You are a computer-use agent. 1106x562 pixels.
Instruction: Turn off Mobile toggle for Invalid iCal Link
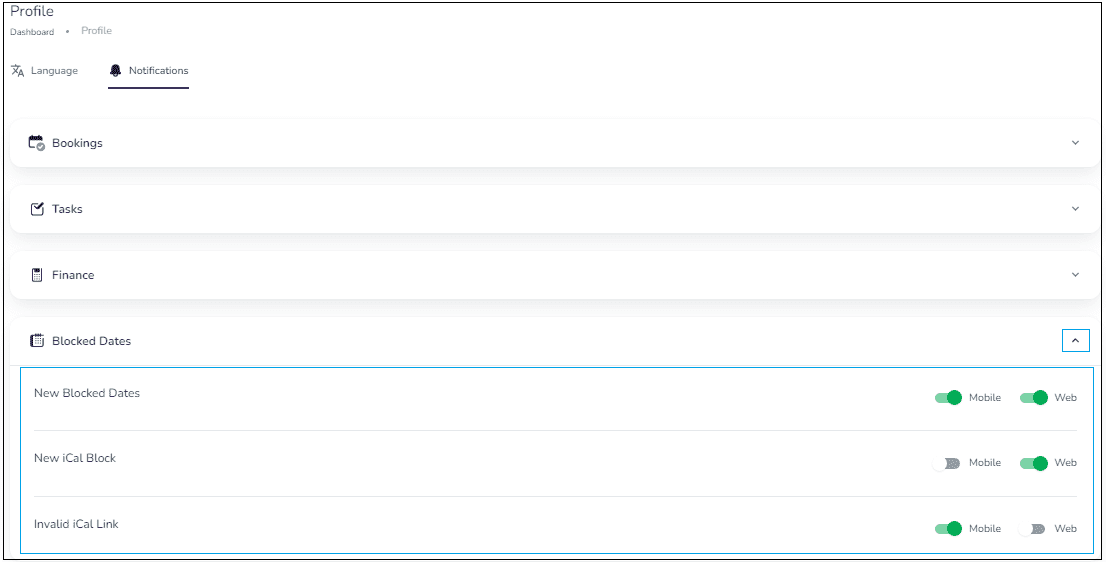pos(948,529)
